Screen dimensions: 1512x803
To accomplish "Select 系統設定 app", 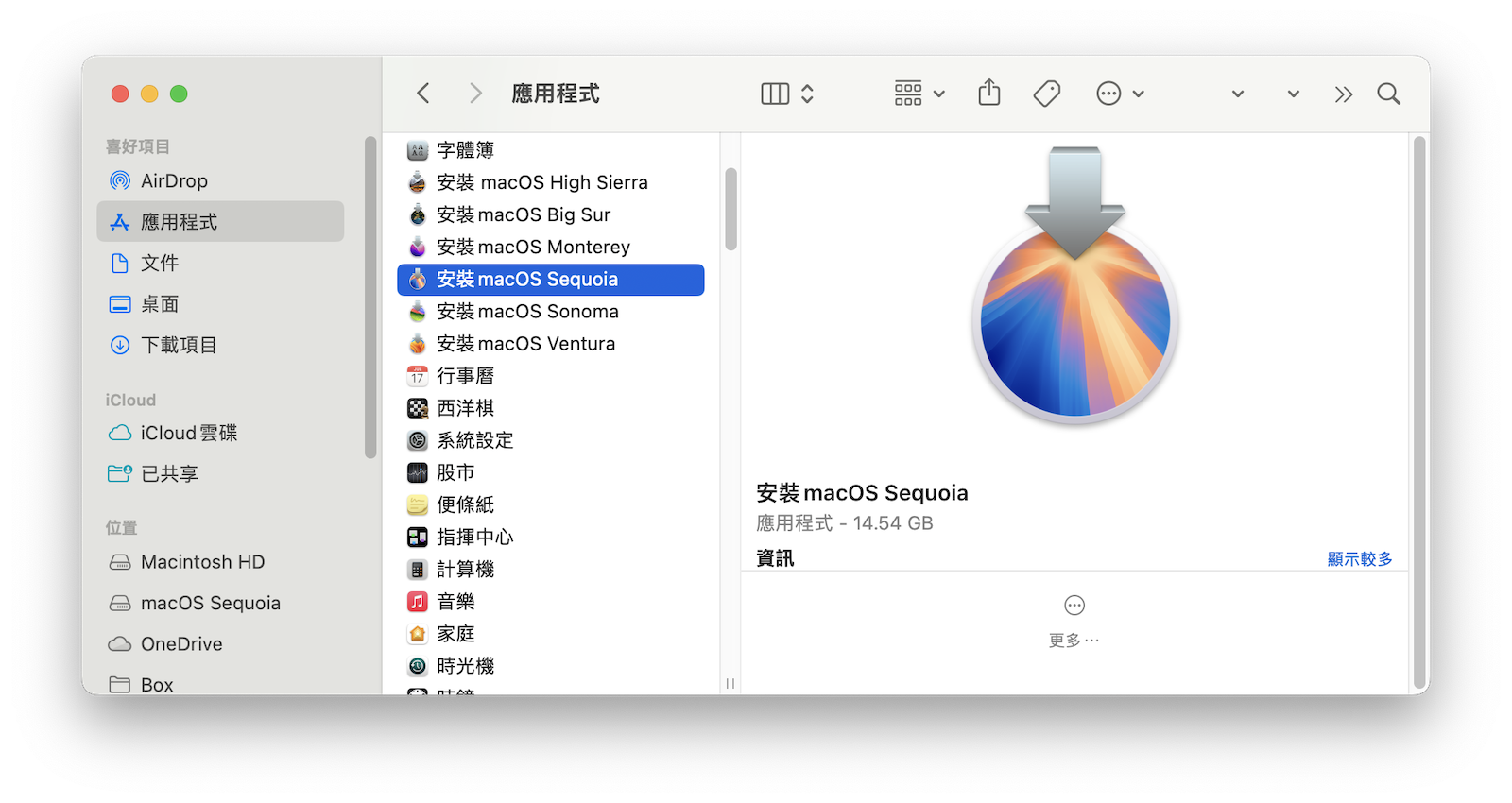I will [x=551, y=440].
